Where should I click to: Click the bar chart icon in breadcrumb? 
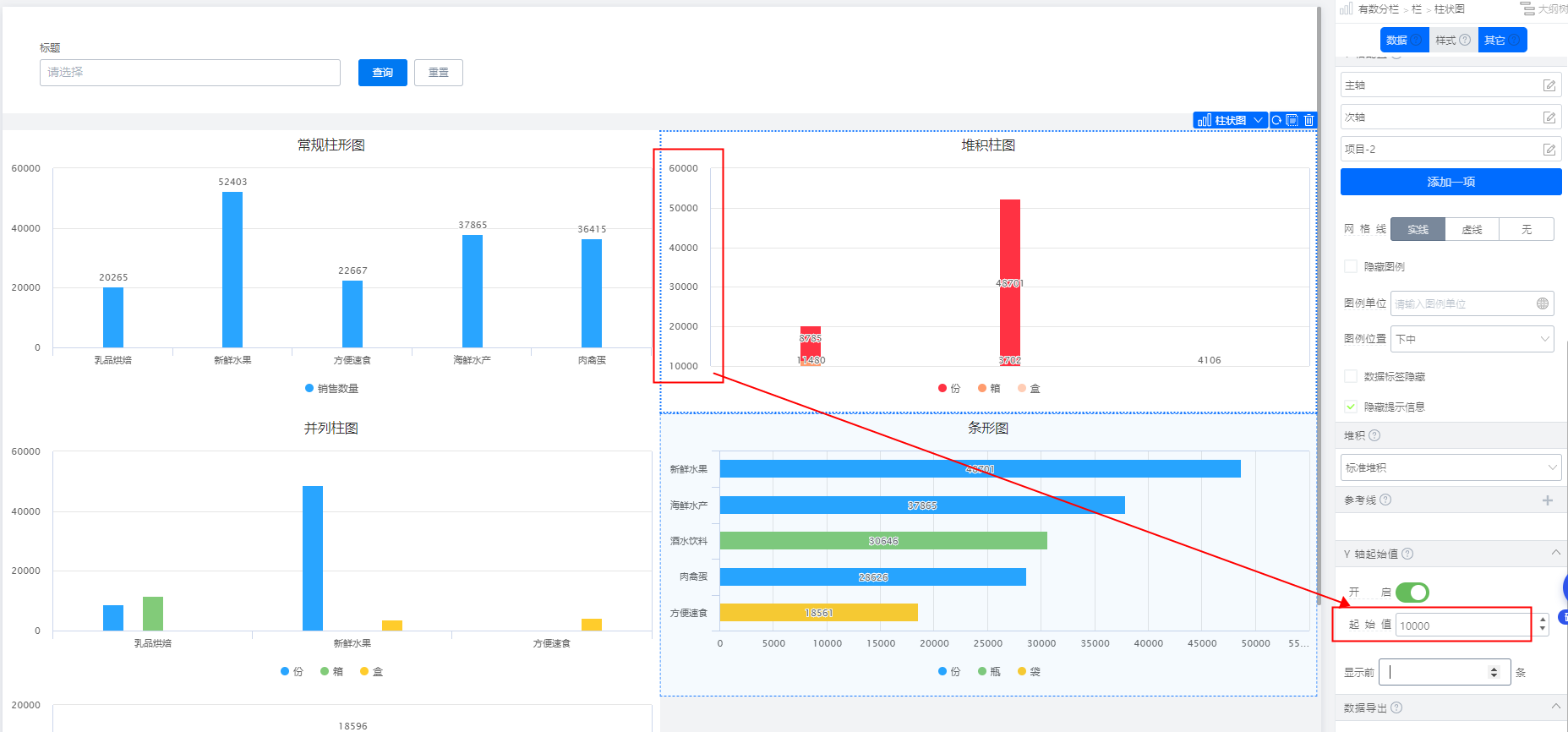[x=1347, y=8]
